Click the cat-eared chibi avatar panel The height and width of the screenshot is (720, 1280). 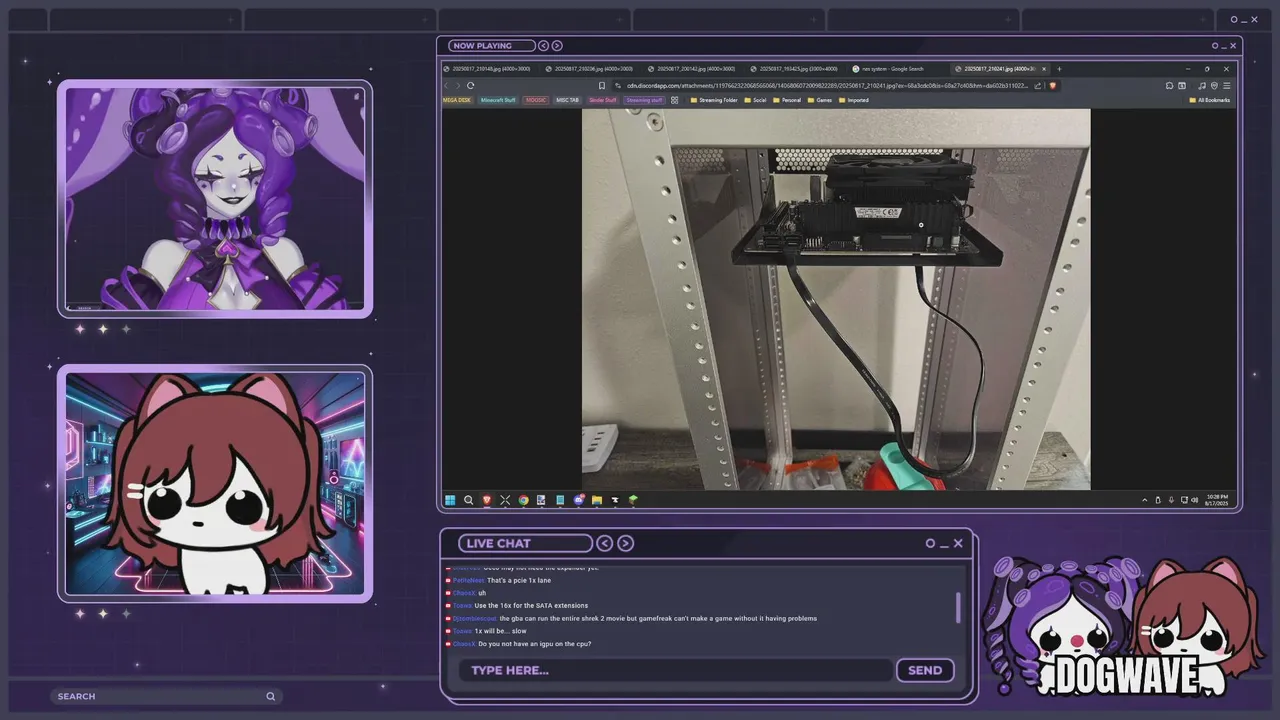pyautogui.click(x=215, y=484)
